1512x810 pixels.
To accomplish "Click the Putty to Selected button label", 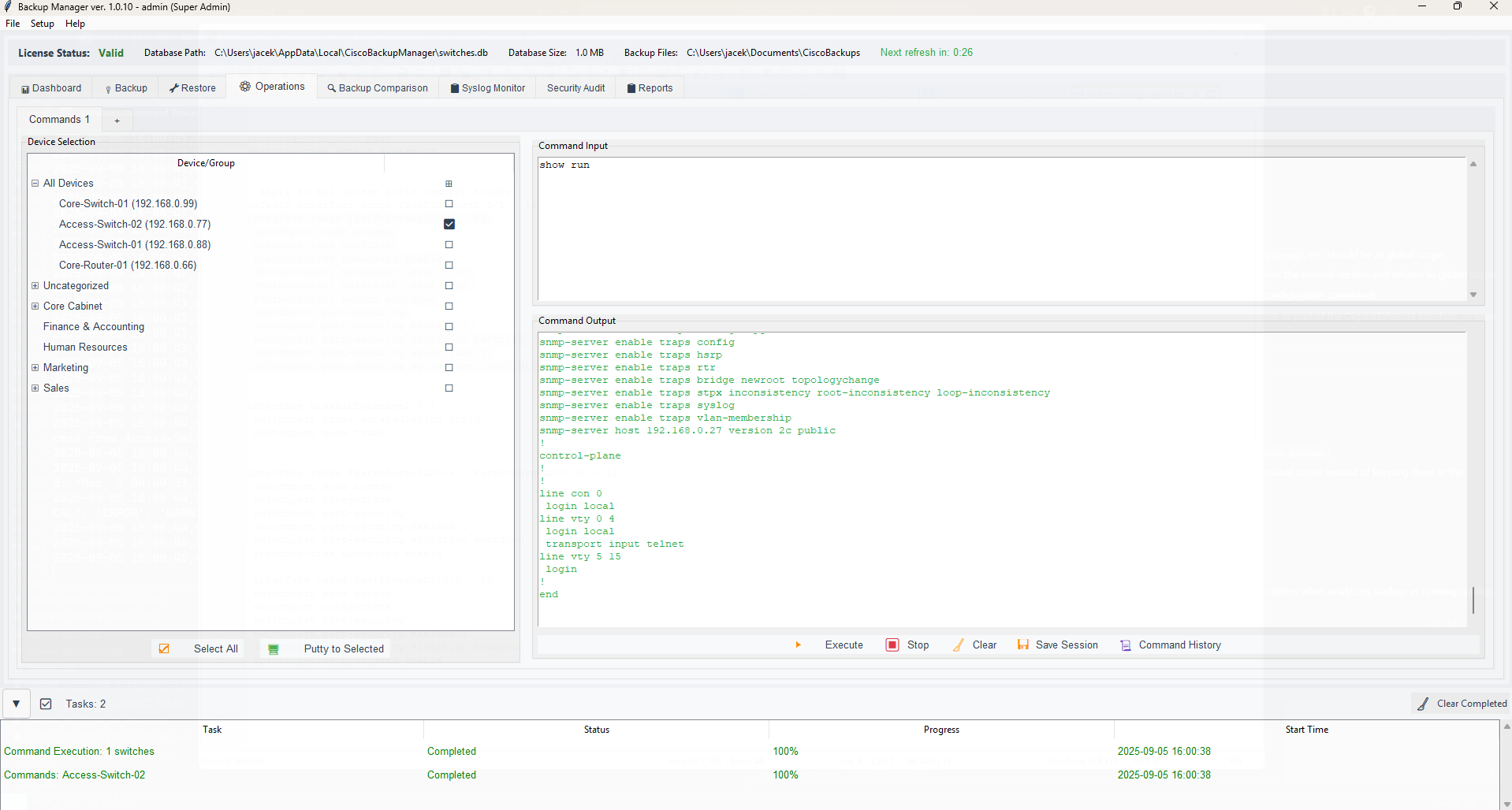I will (x=344, y=648).
